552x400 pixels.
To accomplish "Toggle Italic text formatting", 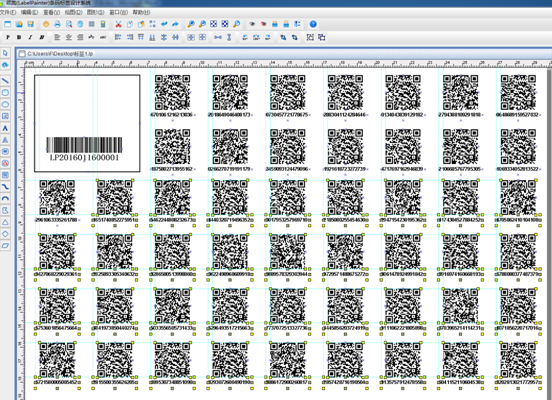I will [x=30, y=37].
